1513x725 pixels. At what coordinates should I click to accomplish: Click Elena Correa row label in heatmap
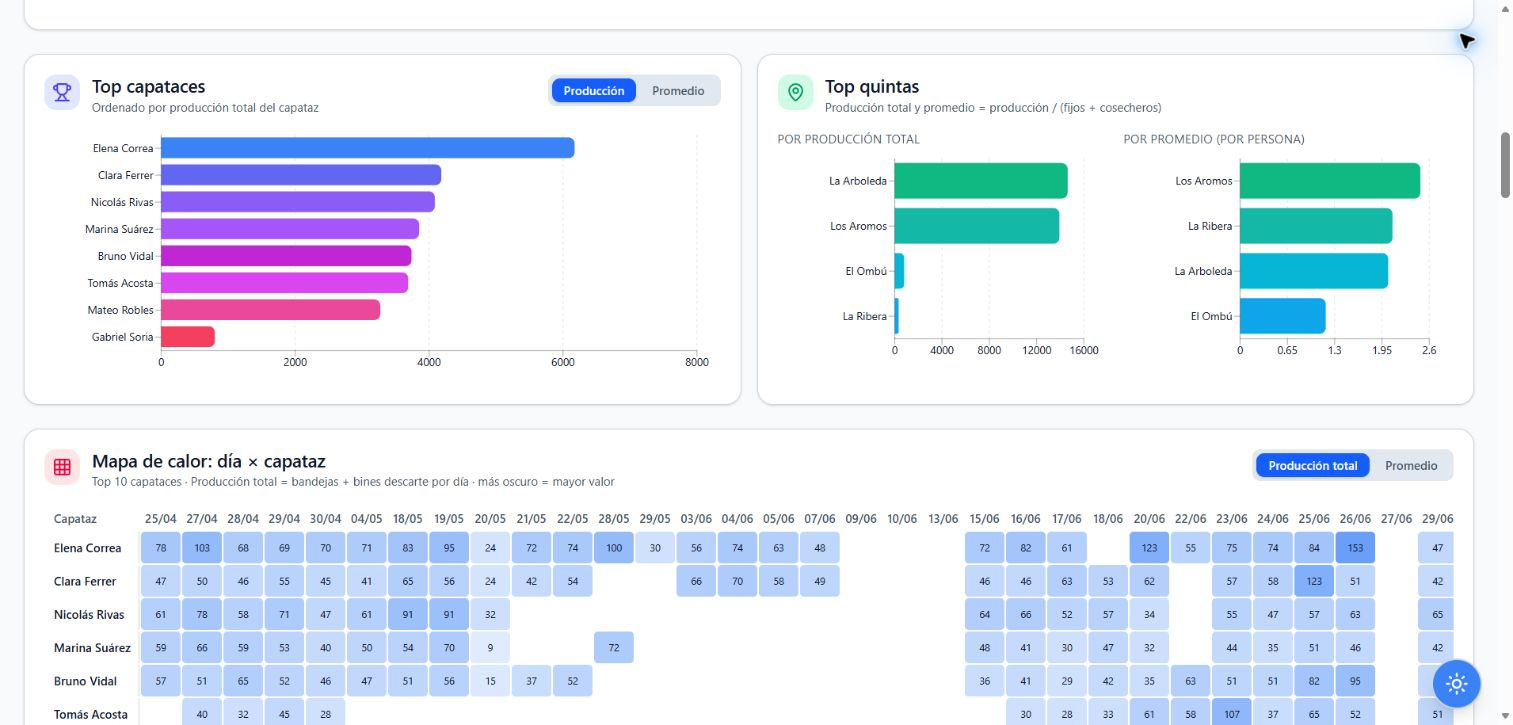pyautogui.click(x=88, y=548)
